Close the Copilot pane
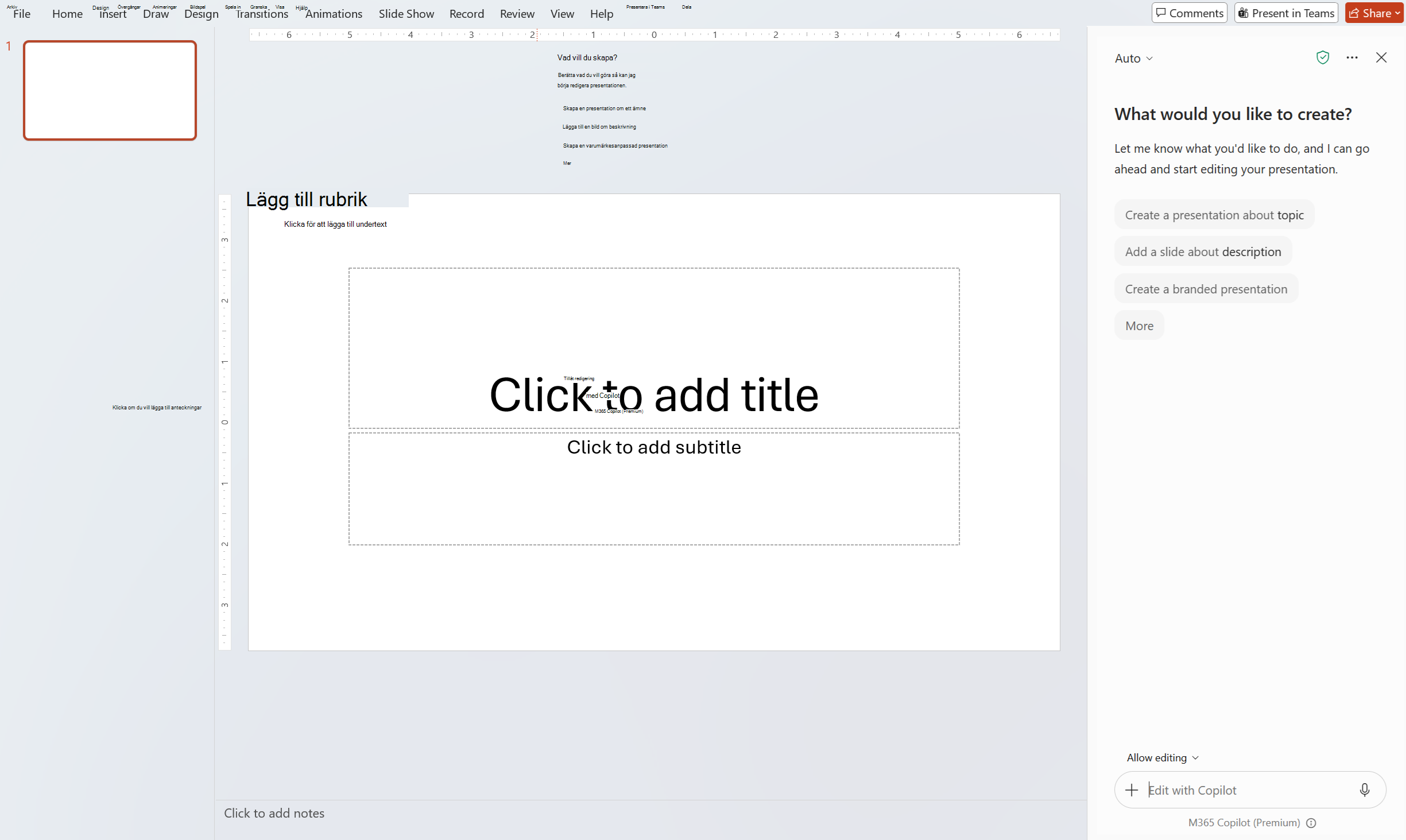Image resolution: width=1406 pixels, height=840 pixels. 1381,57
